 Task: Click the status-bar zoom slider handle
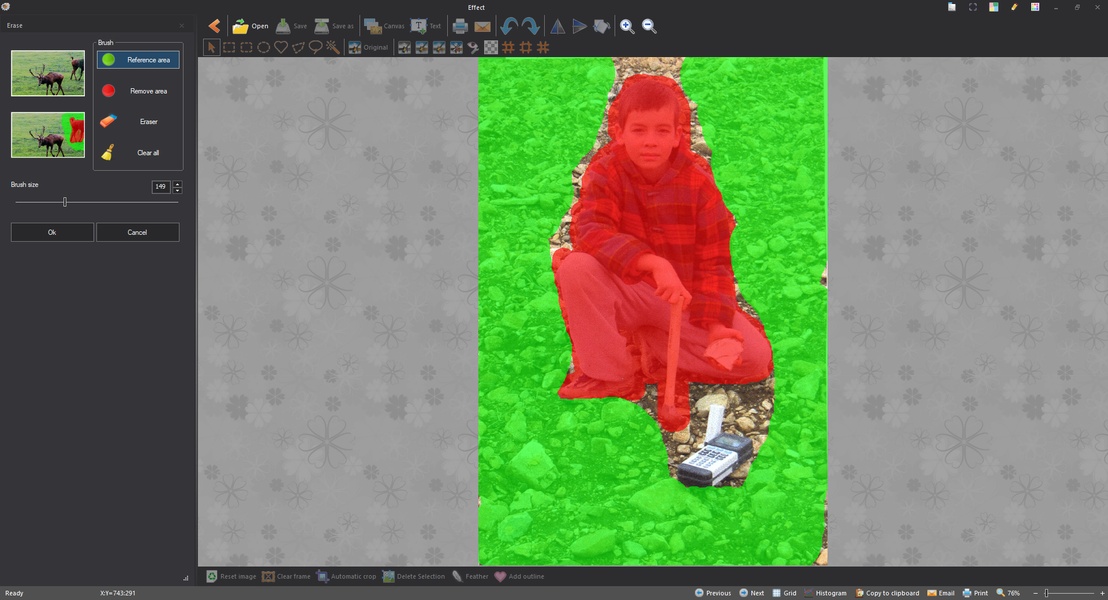(1047, 593)
